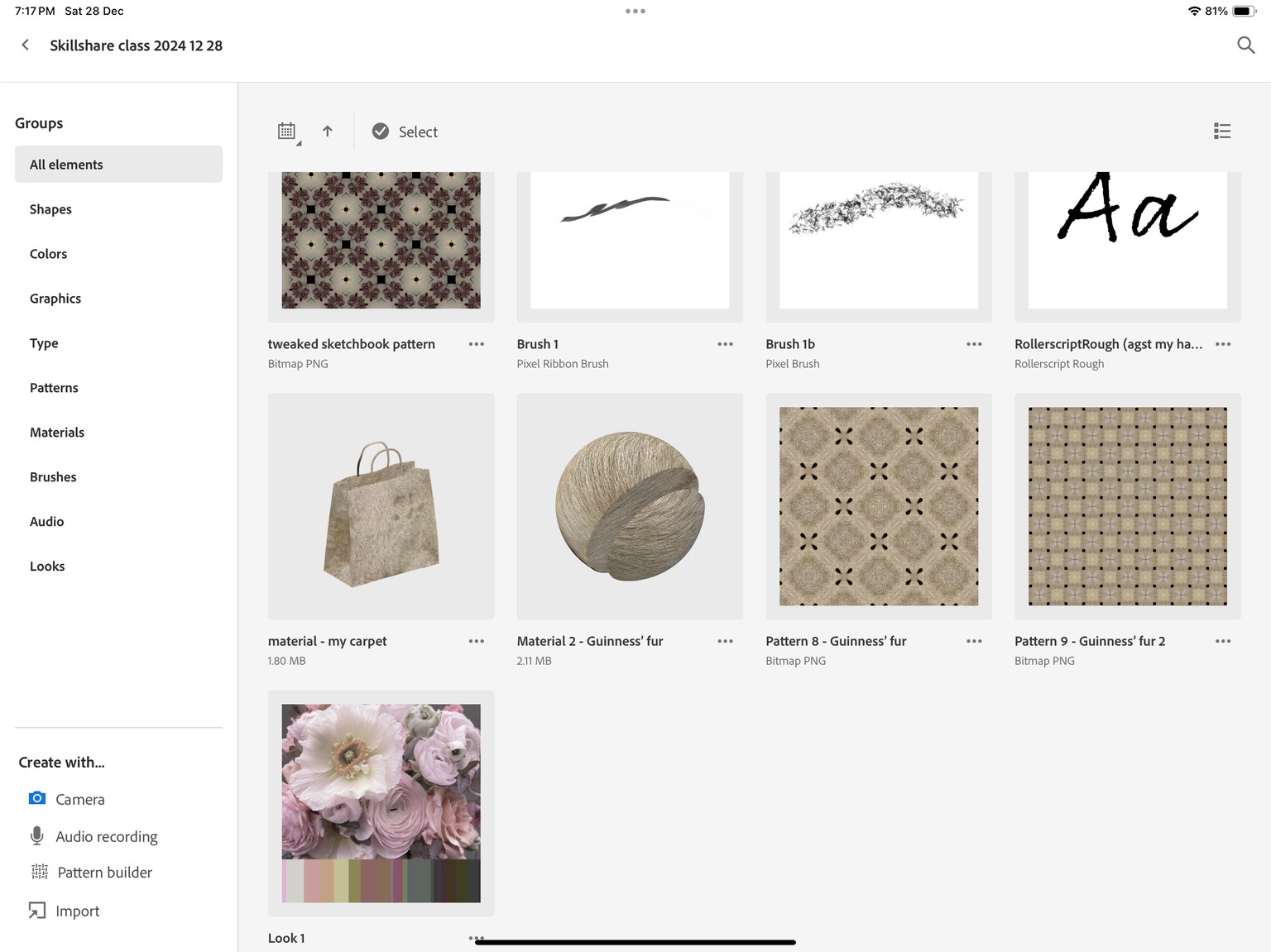The width and height of the screenshot is (1271, 952).
Task: Click the pattern grid icon
Action: pyautogui.click(x=40, y=872)
